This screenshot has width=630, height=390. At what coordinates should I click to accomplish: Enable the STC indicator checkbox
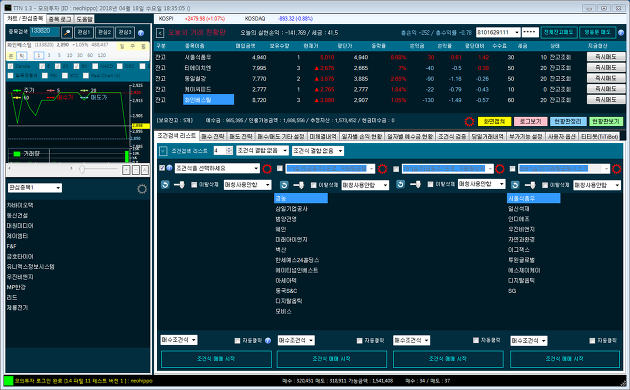65,75
